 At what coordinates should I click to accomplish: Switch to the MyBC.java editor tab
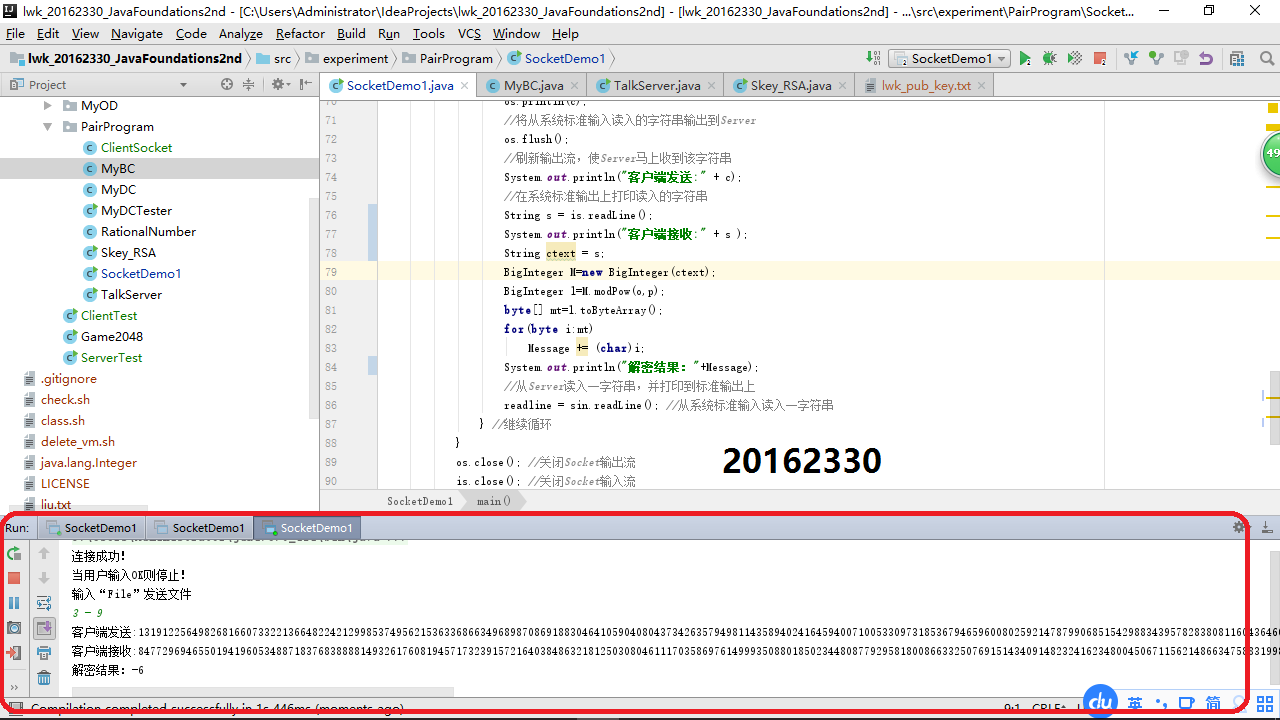pyautogui.click(x=533, y=85)
